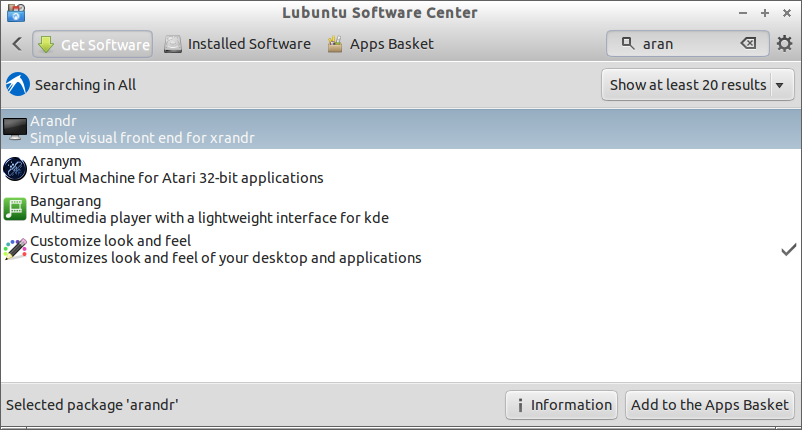
Task: Click the magnifier icon in search box
Action: [628, 43]
